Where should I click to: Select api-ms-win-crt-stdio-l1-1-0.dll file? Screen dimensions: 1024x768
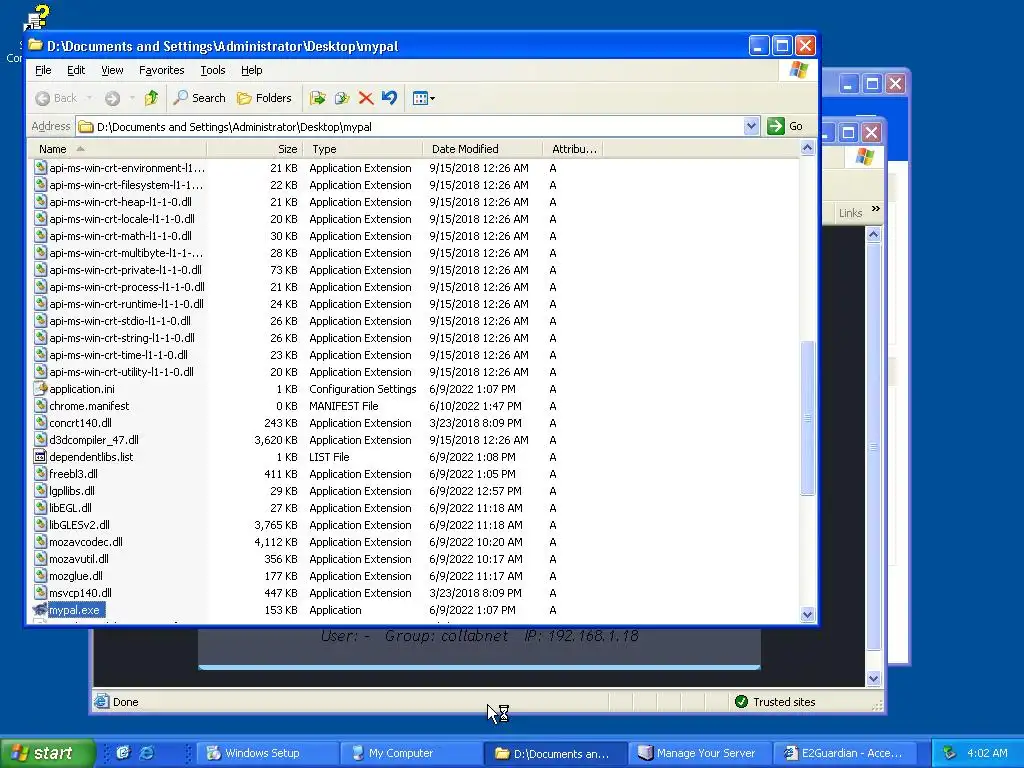pos(120,321)
